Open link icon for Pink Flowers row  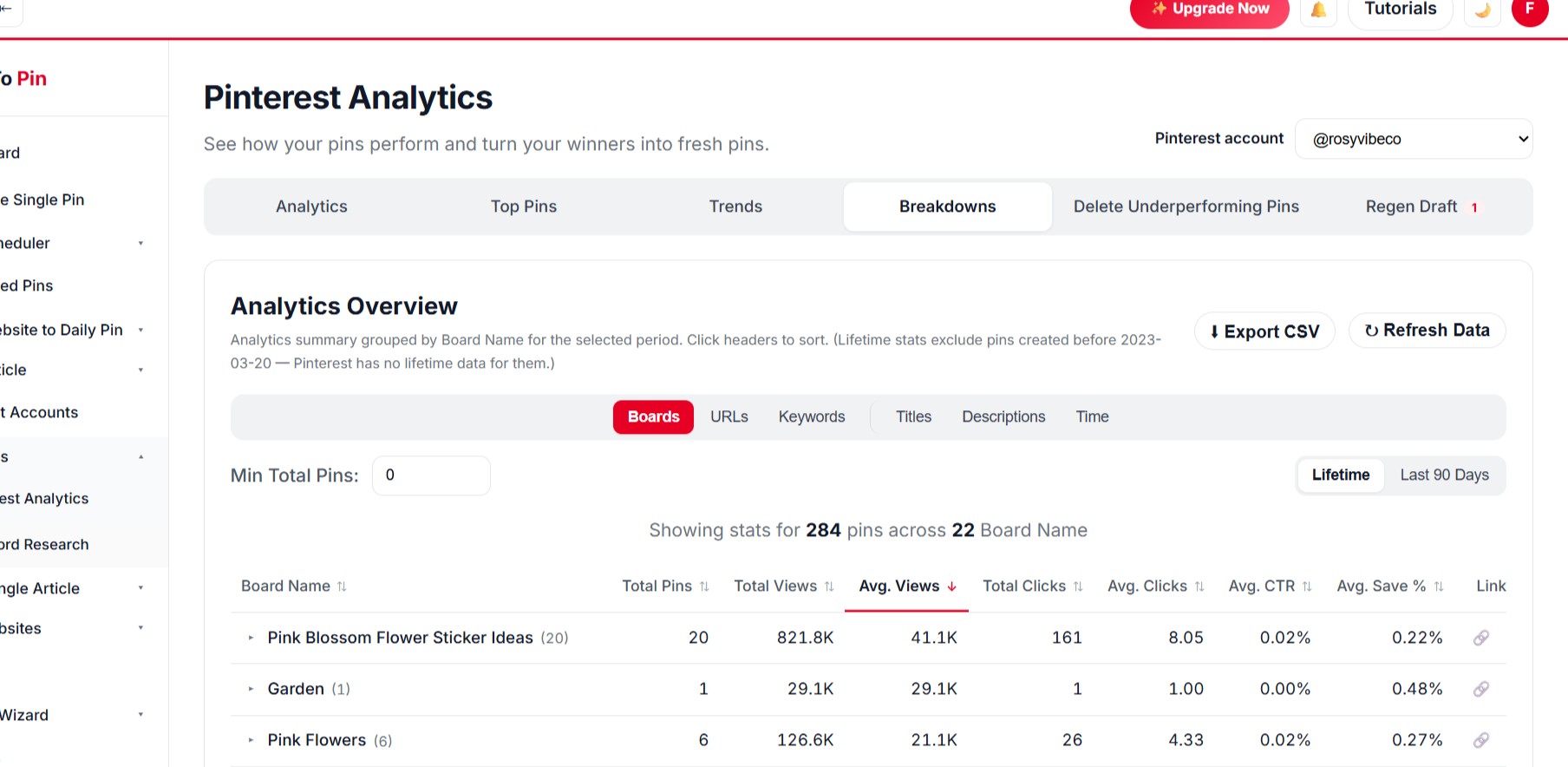(x=1481, y=740)
